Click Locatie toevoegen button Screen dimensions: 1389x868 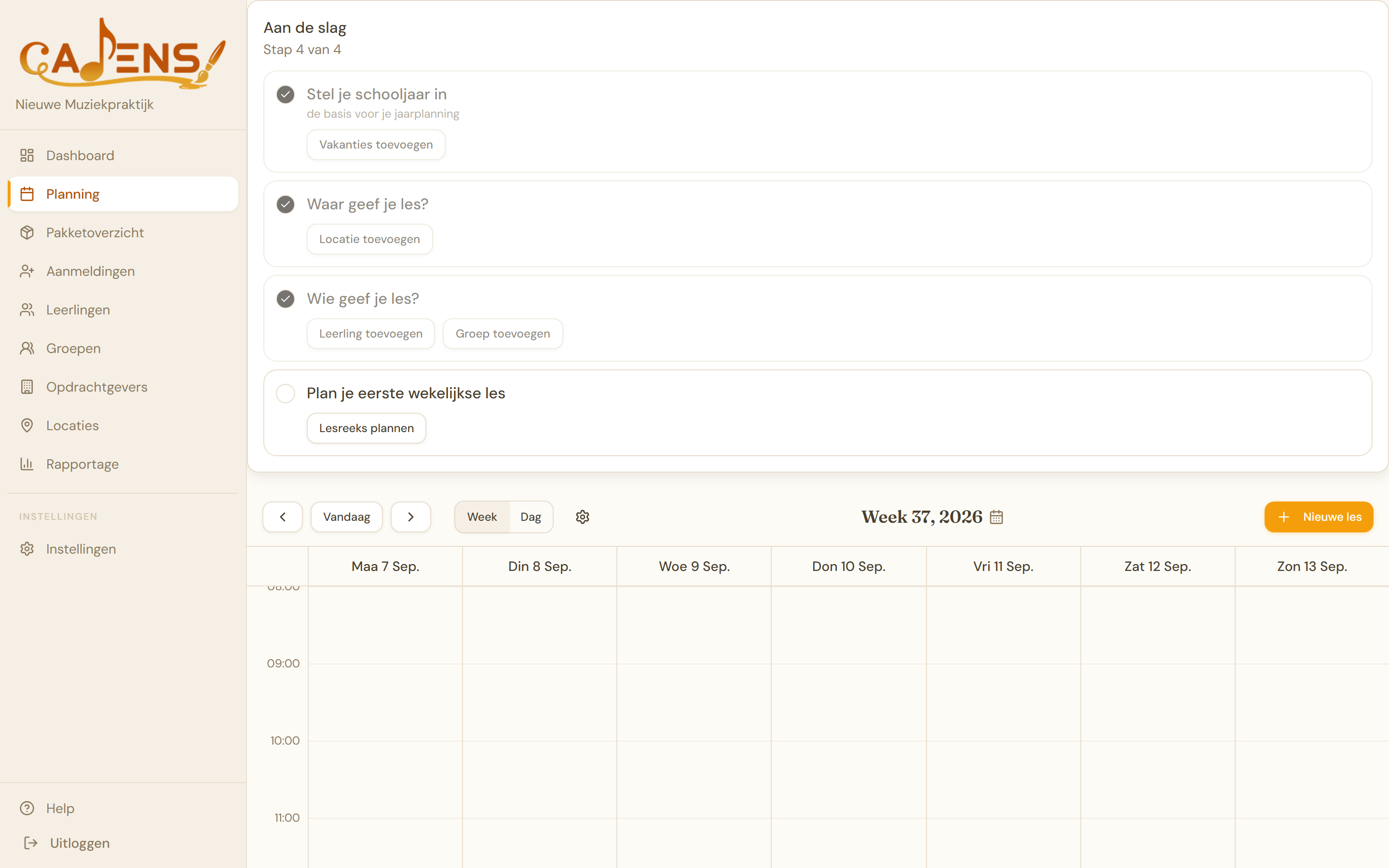pyautogui.click(x=369, y=239)
